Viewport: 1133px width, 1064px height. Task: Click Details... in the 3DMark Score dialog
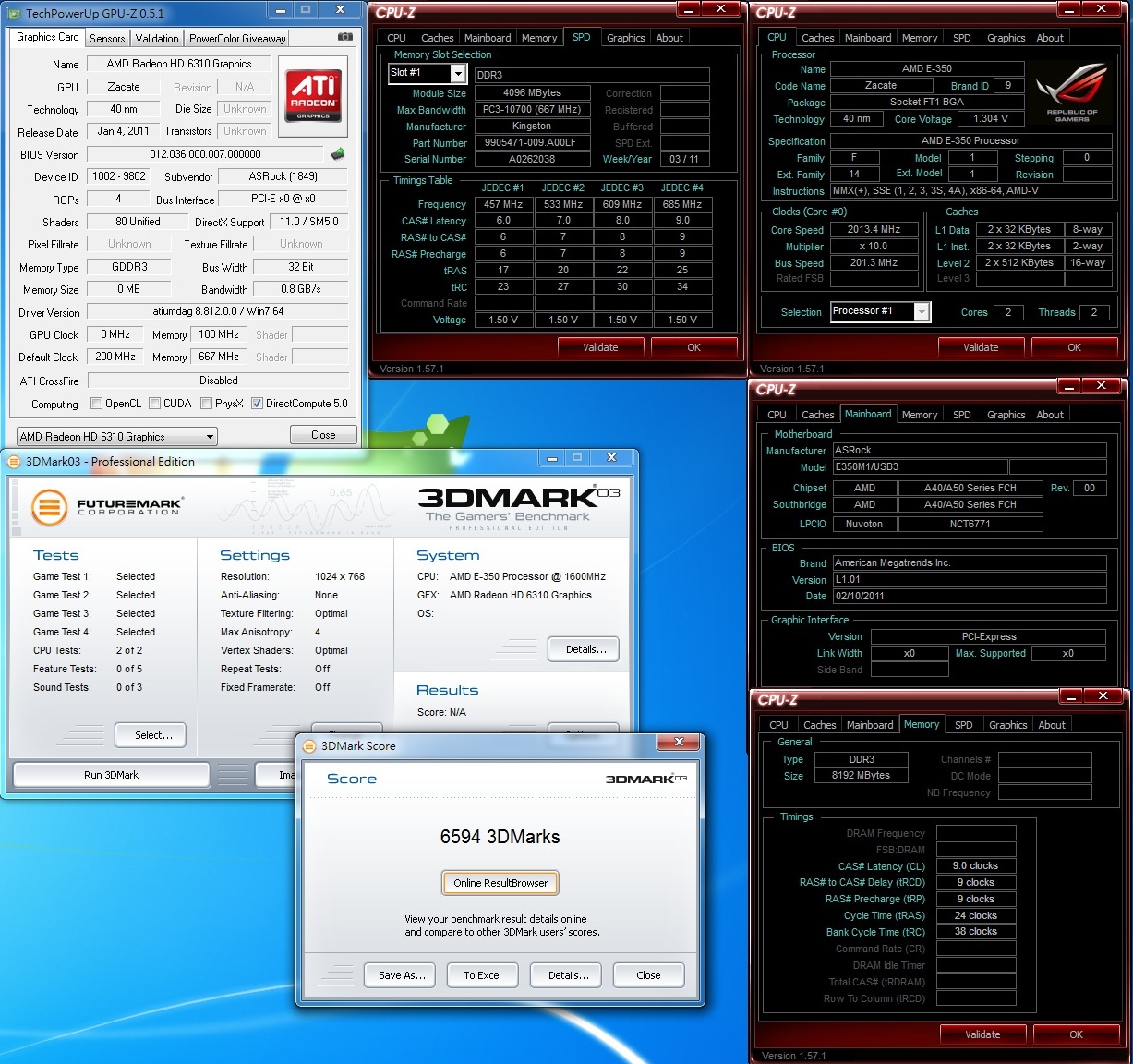(x=568, y=975)
